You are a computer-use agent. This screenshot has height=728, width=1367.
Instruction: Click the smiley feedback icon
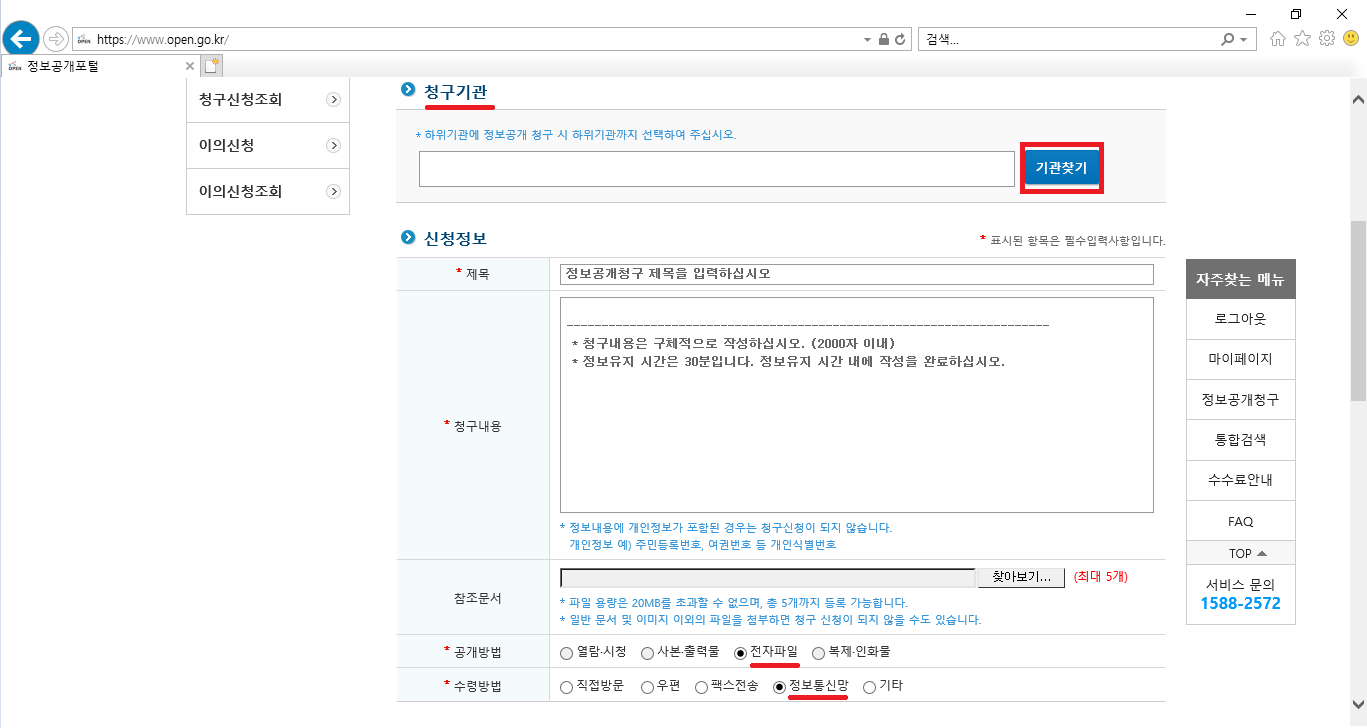click(1351, 39)
